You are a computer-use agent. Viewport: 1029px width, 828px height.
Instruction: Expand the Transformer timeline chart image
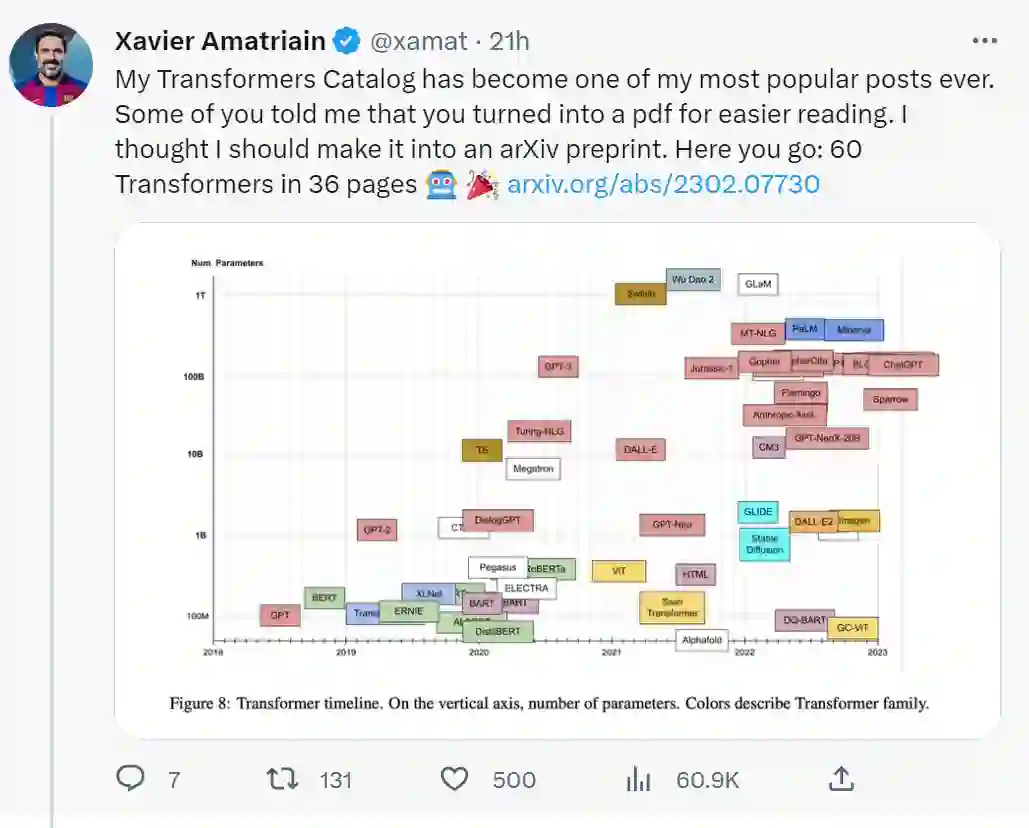click(x=557, y=480)
